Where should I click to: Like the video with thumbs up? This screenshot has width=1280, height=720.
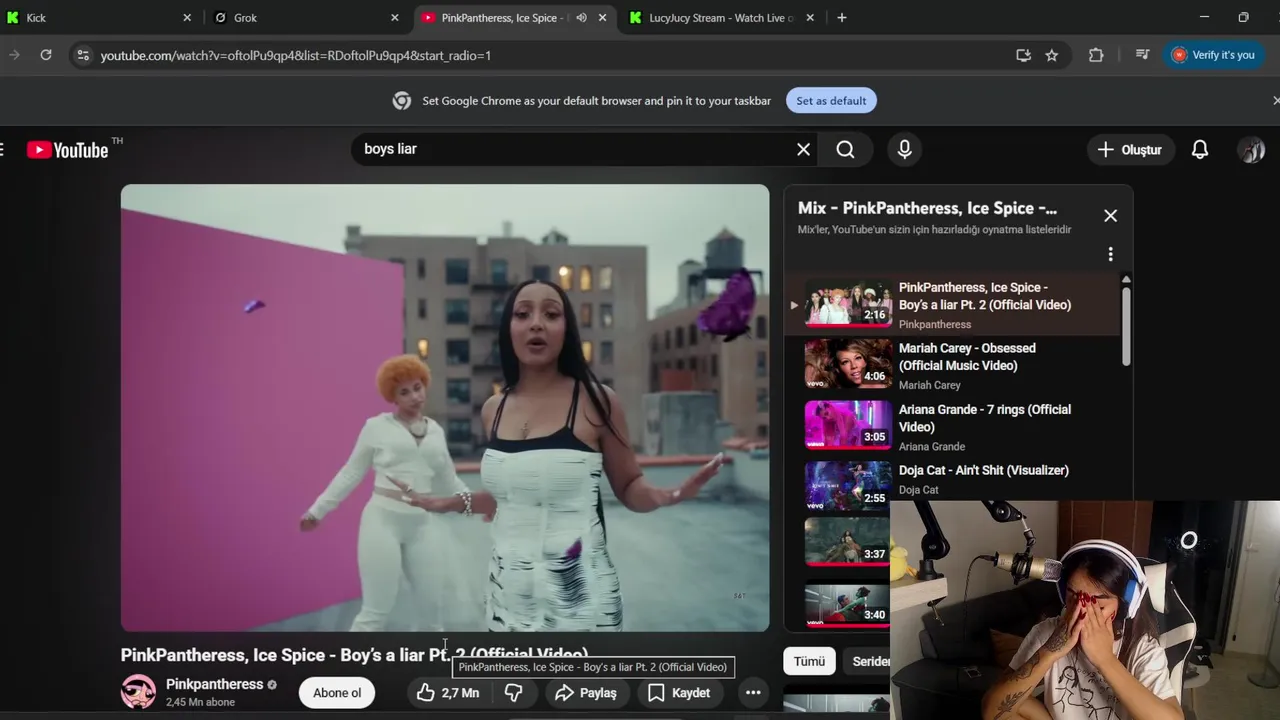447,692
